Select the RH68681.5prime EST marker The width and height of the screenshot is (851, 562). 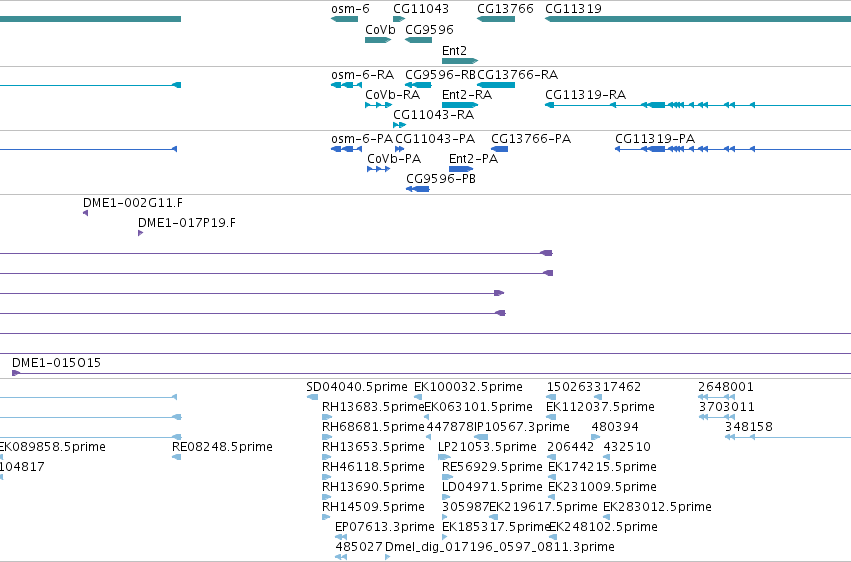[x=327, y=437]
